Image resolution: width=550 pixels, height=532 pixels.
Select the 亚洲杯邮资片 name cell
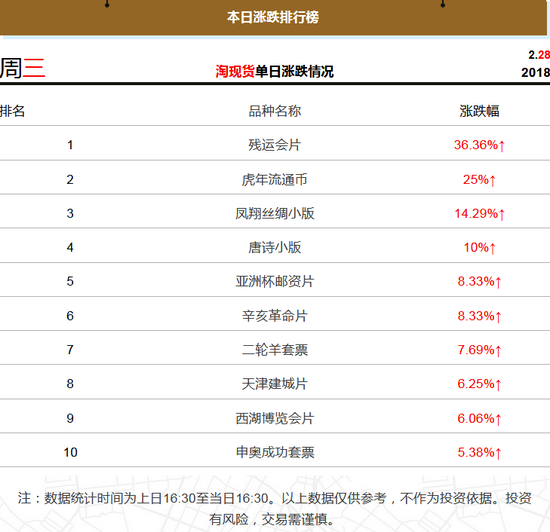275,281
